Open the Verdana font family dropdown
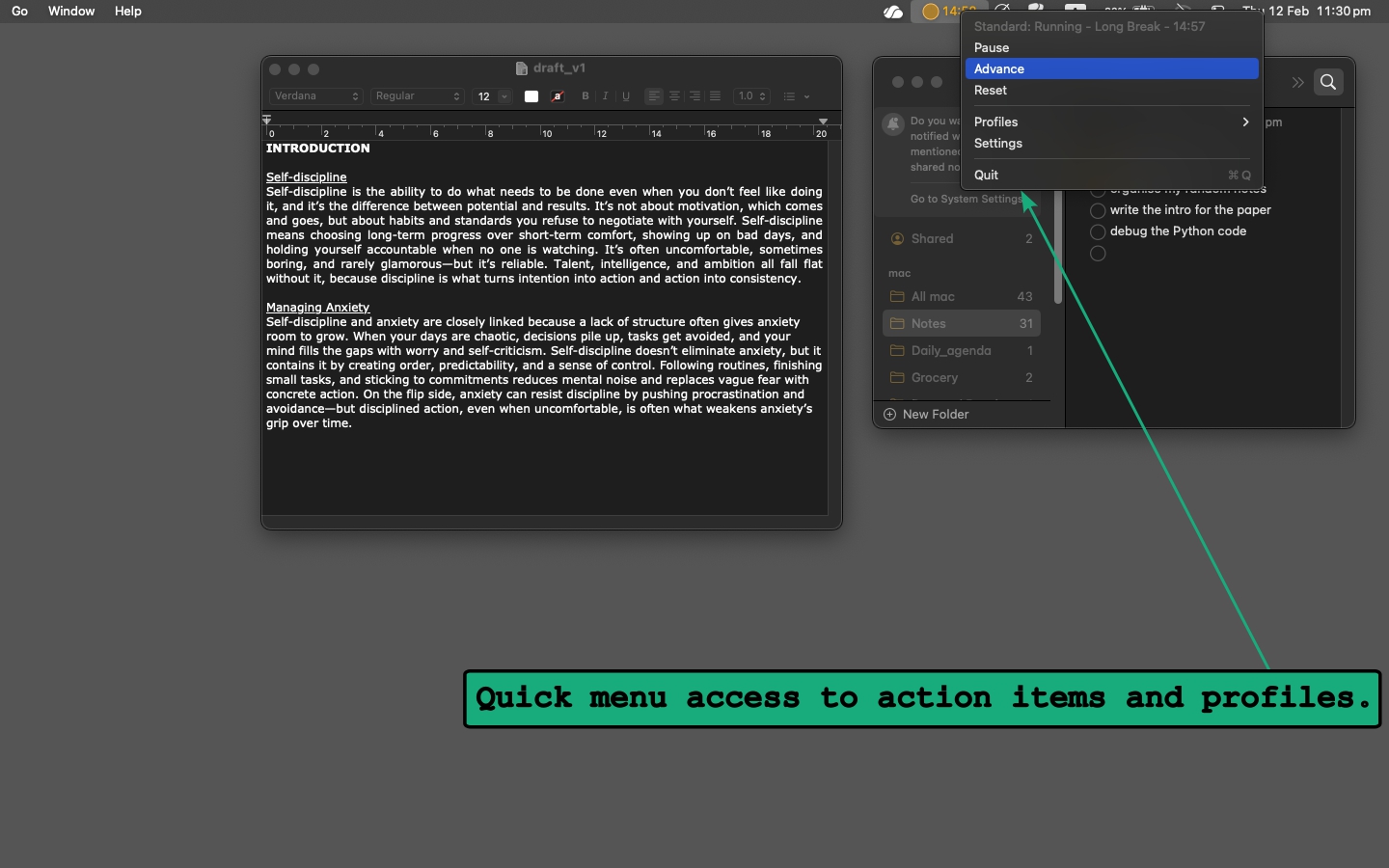 315,96
